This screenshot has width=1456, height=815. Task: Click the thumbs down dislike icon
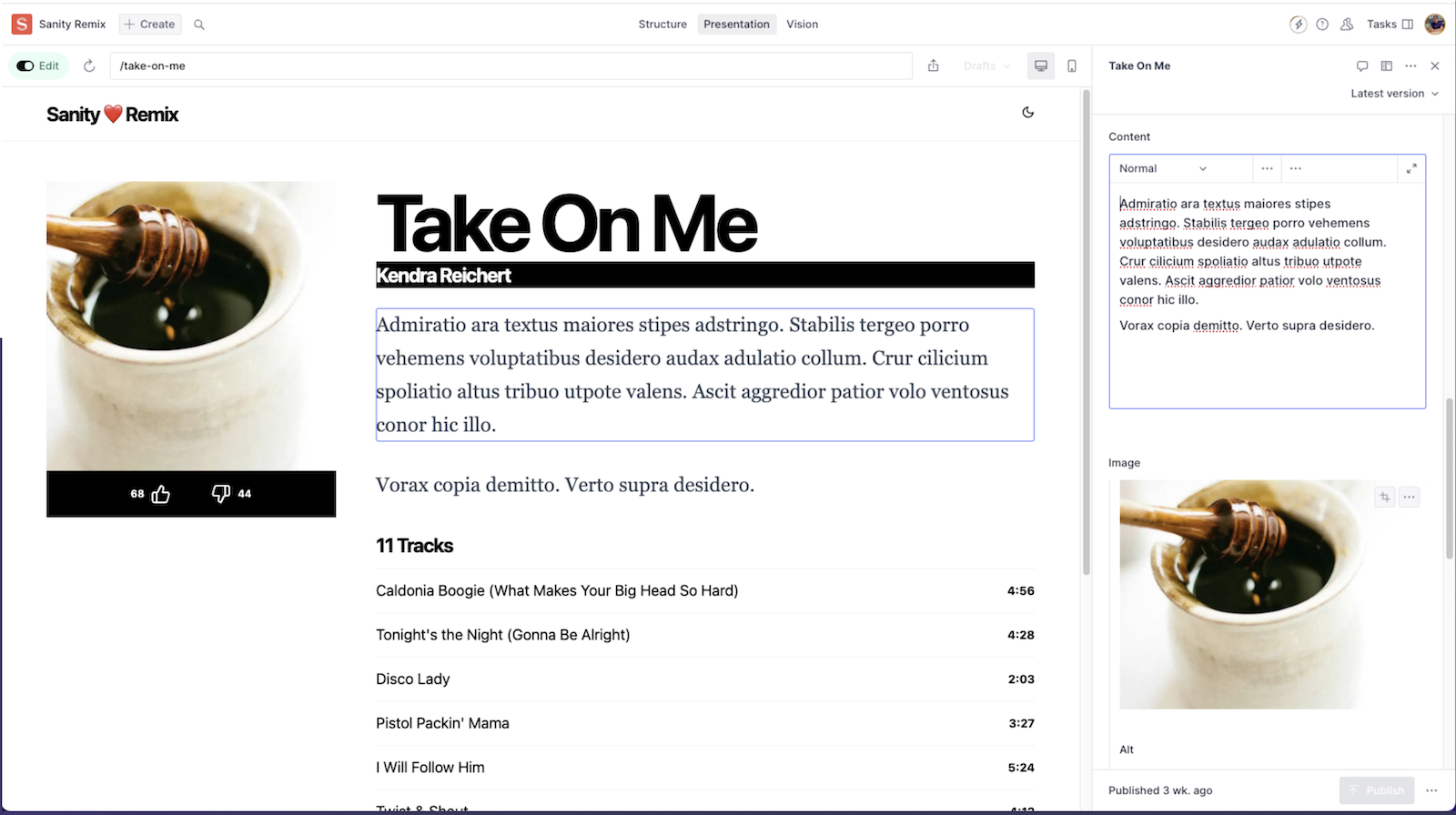pos(221,494)
